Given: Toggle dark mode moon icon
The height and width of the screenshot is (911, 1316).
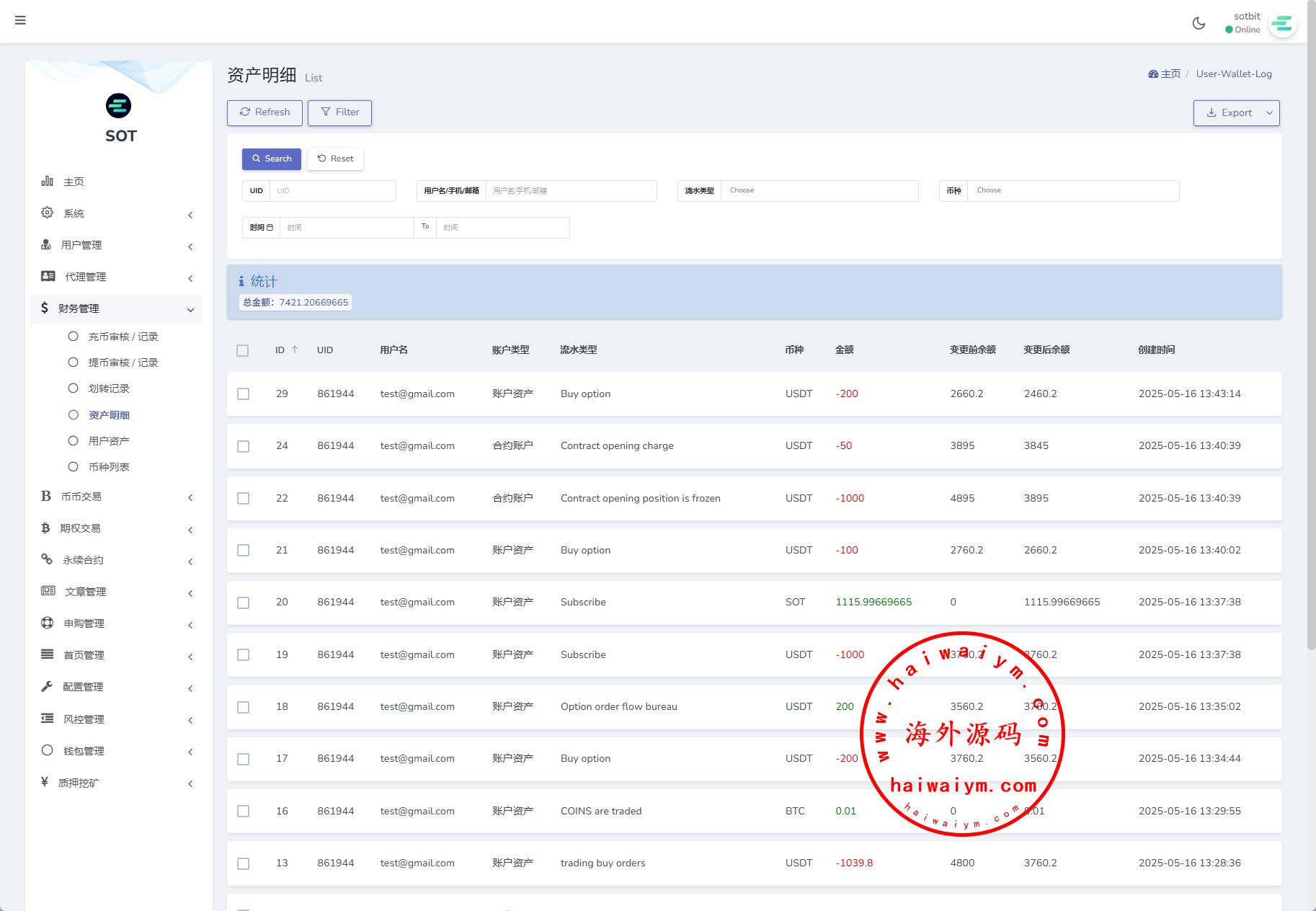Looking at the screenshot, I should (1199, 23).
